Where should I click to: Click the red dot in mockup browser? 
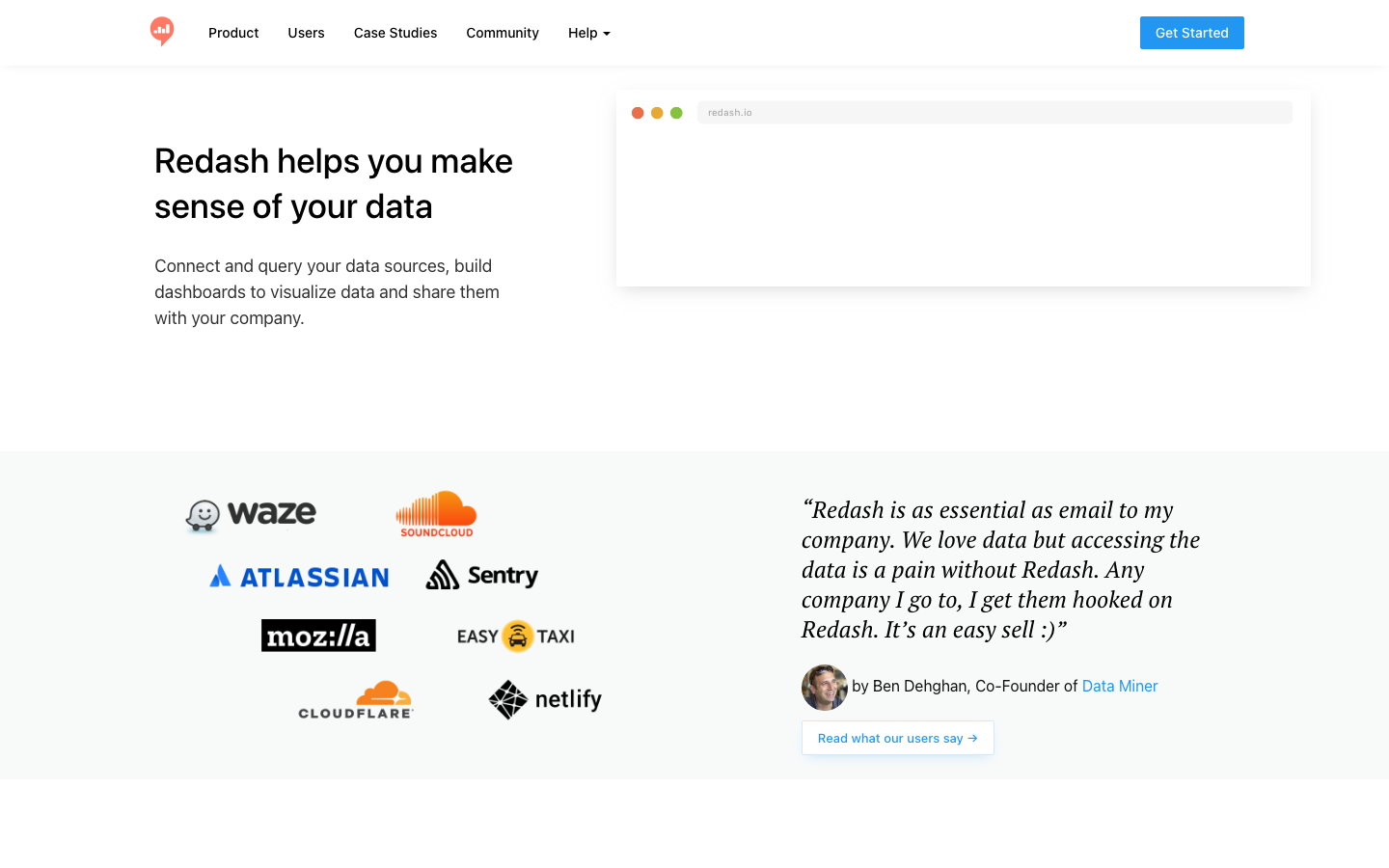[x=638, y=113]
